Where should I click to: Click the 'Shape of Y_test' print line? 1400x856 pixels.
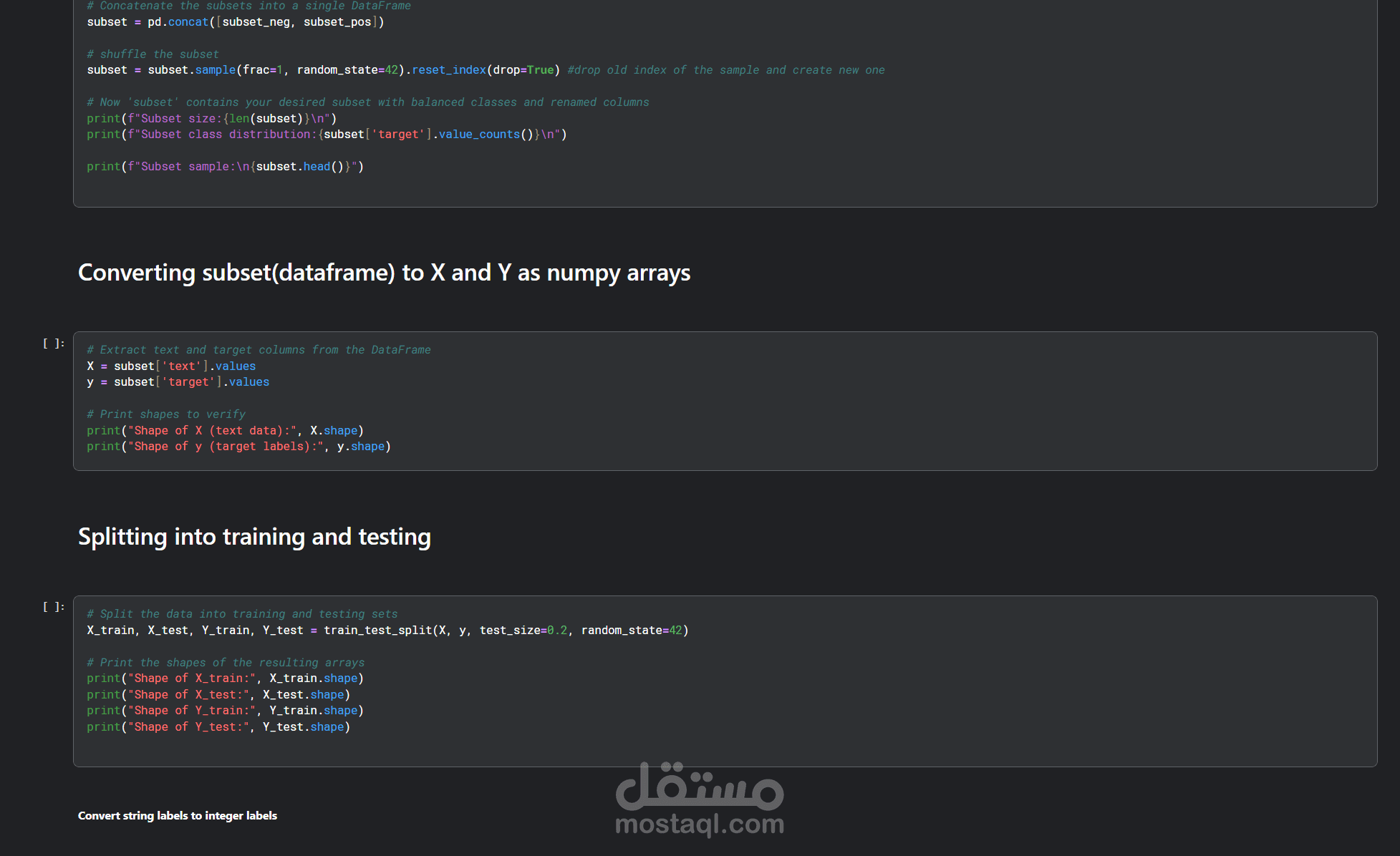(218, 727)
